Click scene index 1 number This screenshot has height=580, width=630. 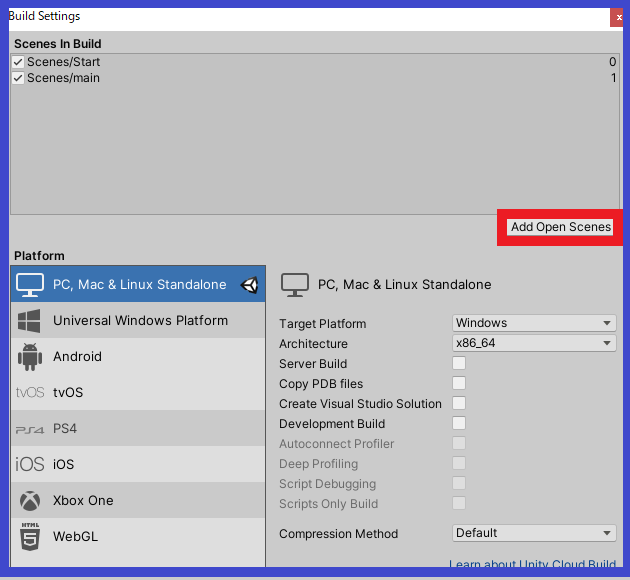(614, 78)
